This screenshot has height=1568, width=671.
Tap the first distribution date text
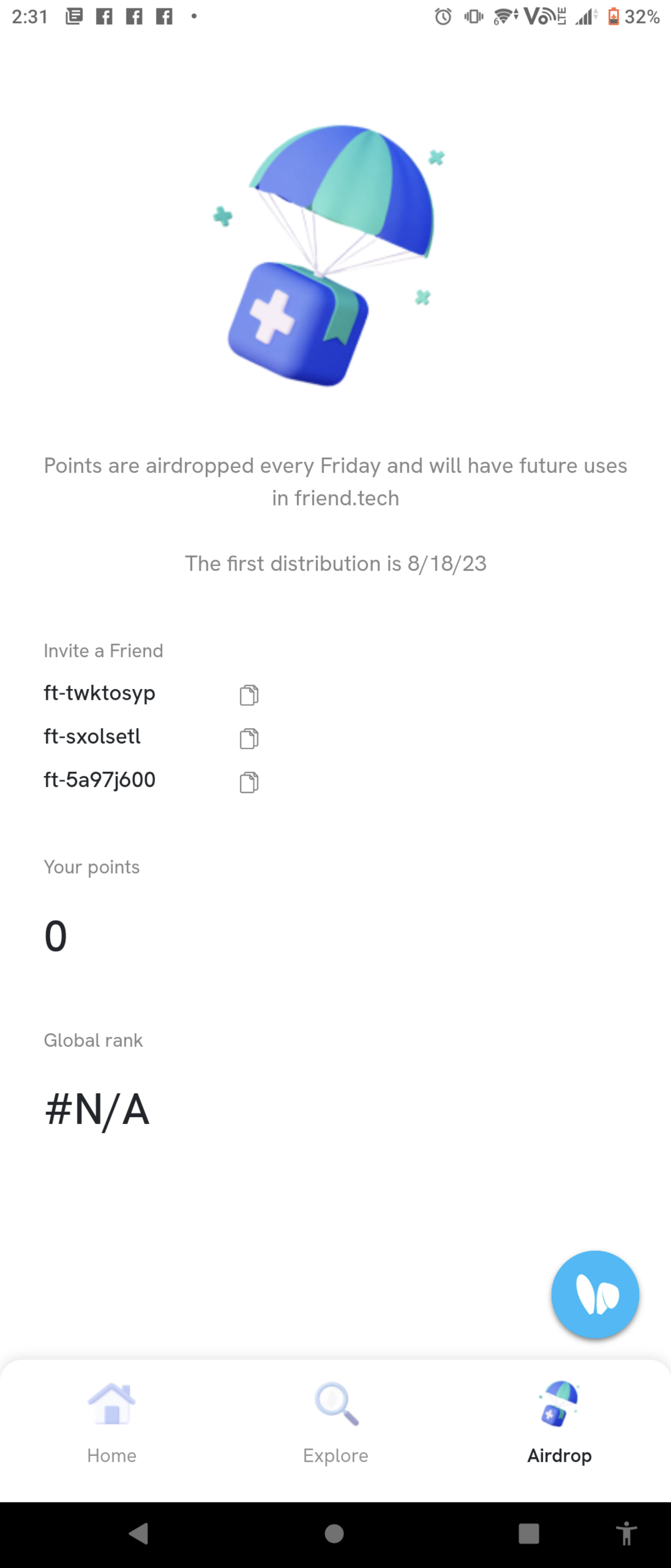pos(336,563)
